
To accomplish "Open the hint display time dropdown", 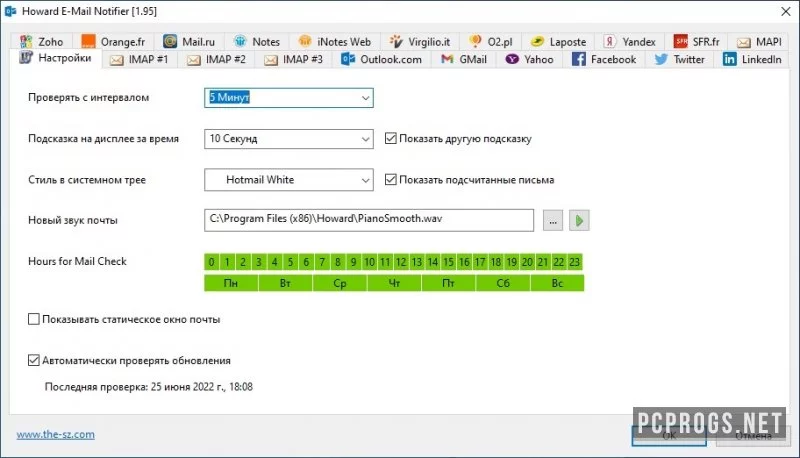I will (289, 139).
